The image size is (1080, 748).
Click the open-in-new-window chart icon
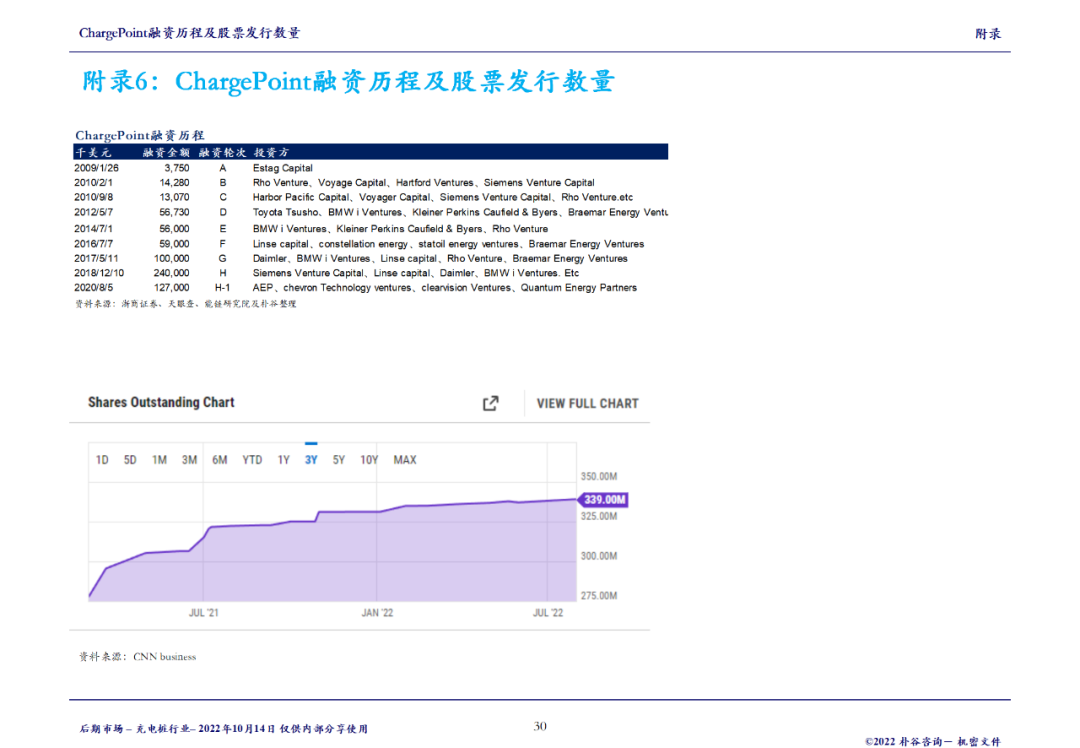click(x=490, y=403)
